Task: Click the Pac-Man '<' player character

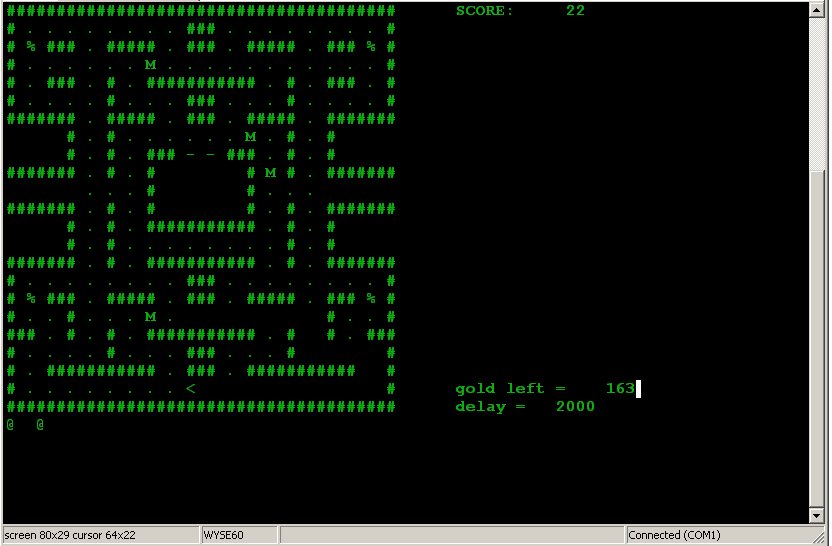Action: [x=190, y=388]
